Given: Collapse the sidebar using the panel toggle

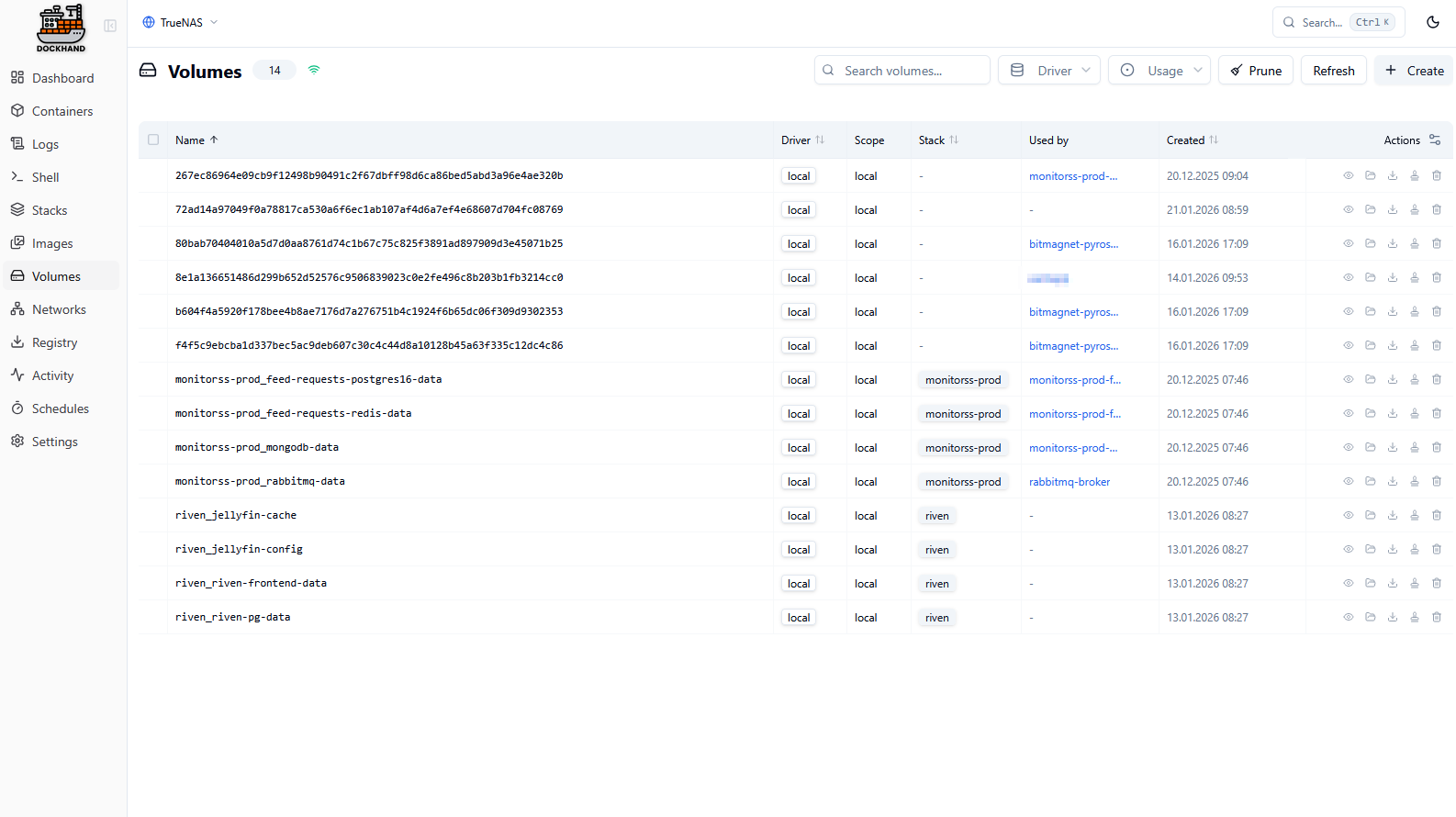Looking at the screenshot, I should click(110, 26).
